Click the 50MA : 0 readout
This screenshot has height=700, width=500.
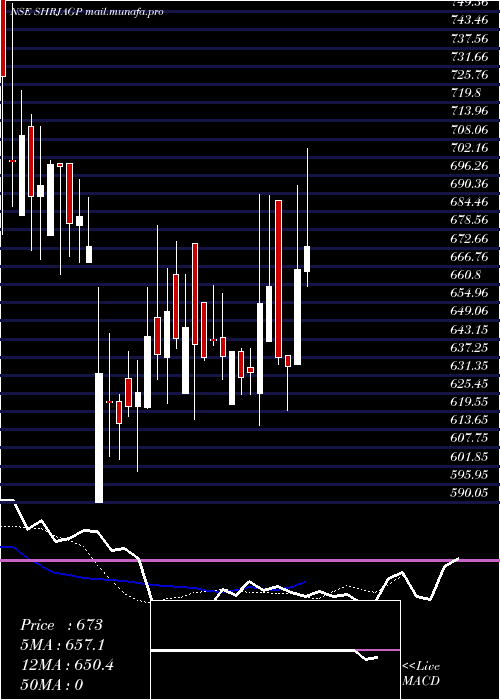(x=52, y=685)
